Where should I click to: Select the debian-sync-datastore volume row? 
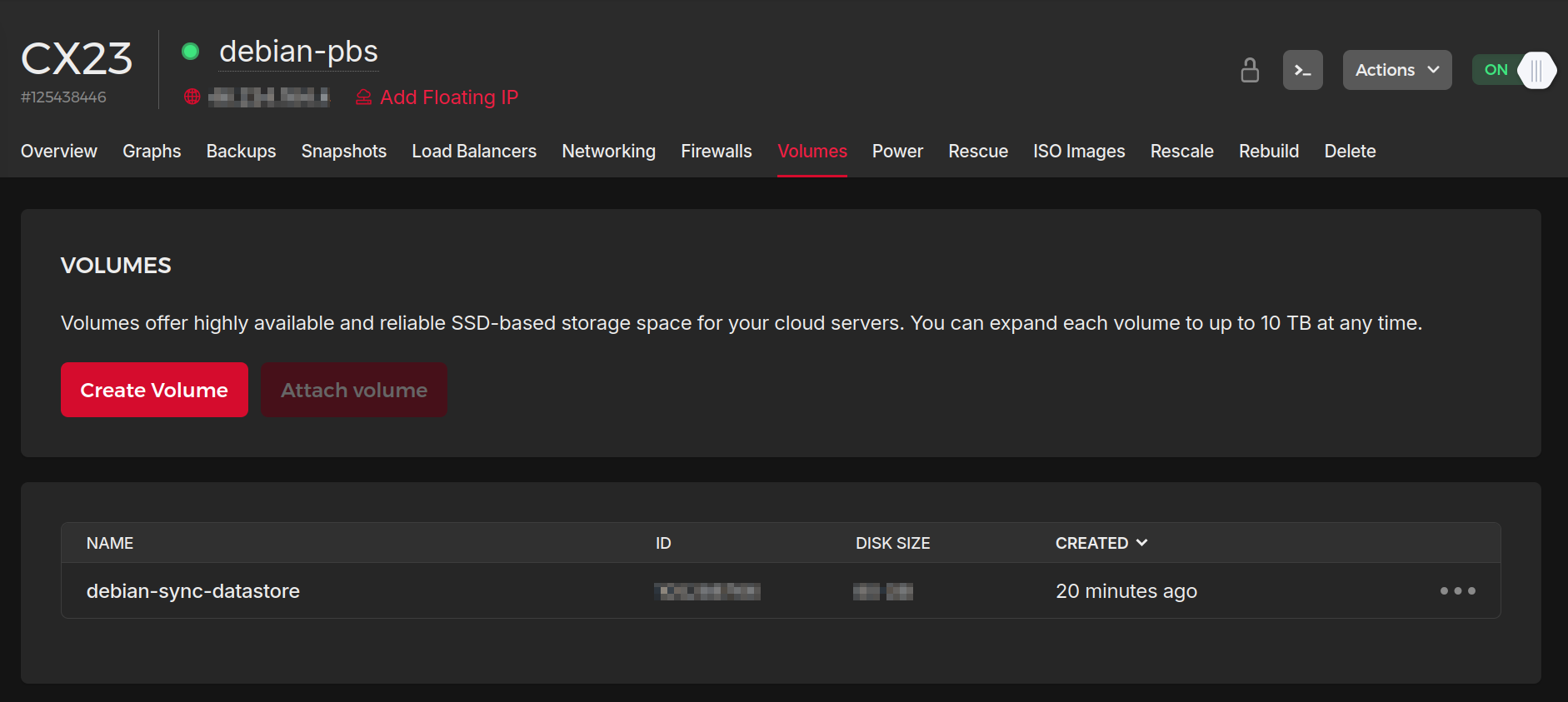(193, 591)
